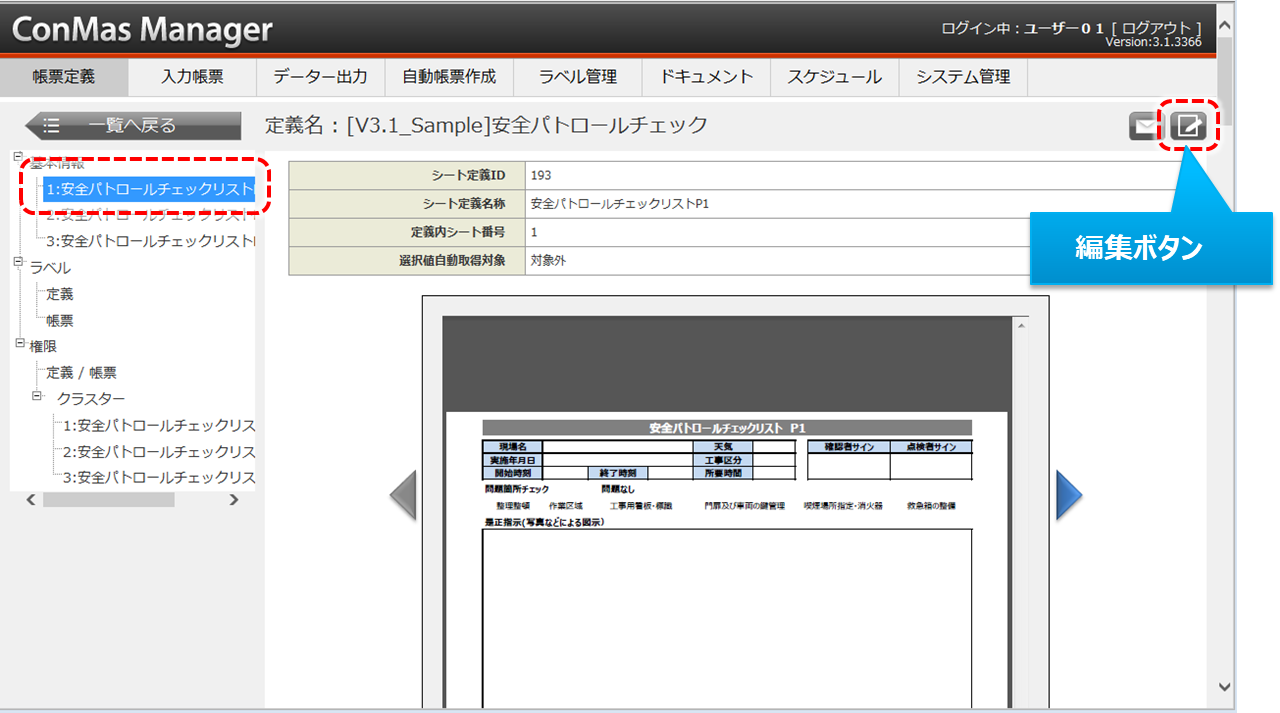Open the システム管理 menu tab
This screenshot has width=1280, height=713.
[963, 77]
